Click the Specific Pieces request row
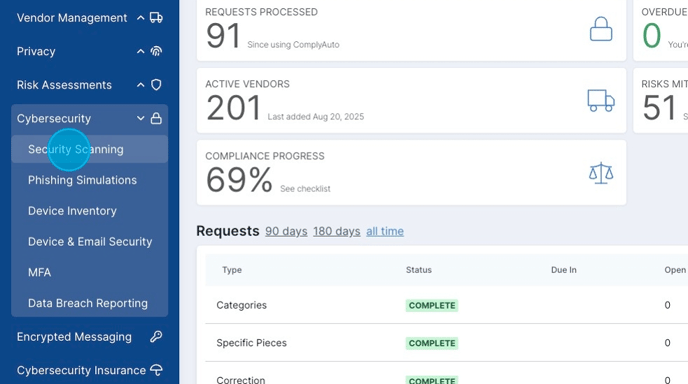This screenshot has width=688, height=384. [446, 343]
